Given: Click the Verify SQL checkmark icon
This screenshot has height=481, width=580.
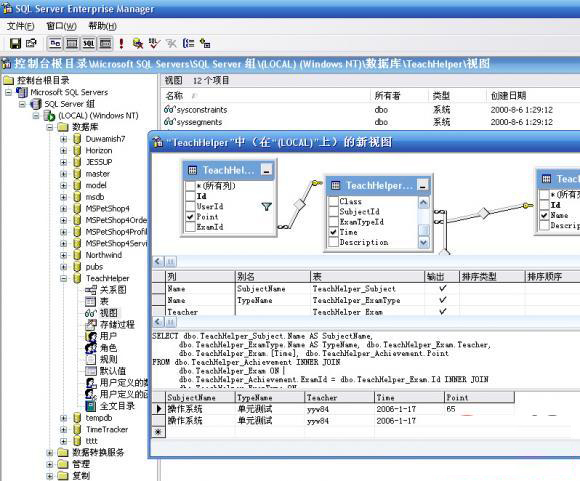Looking at the screenshot, I should pyautogui.click(x=154, y=44).
